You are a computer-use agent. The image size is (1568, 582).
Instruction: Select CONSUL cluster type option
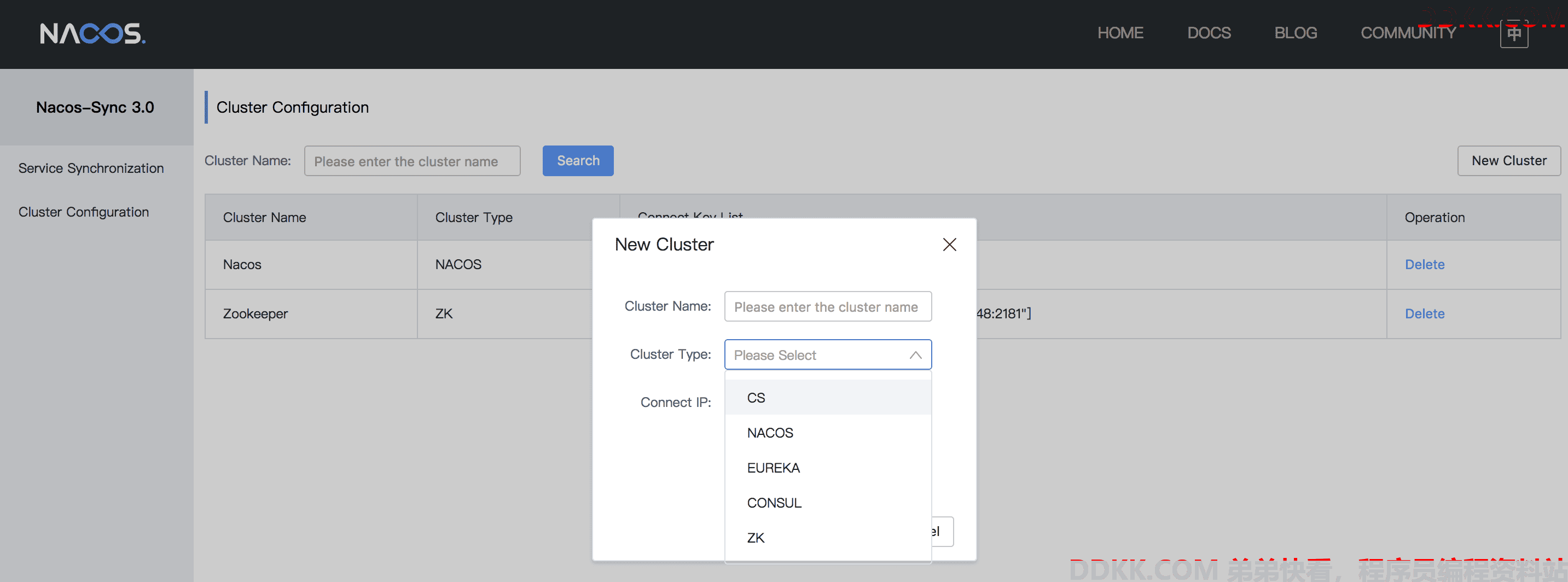pyautogui.click(x=828, y=502)
